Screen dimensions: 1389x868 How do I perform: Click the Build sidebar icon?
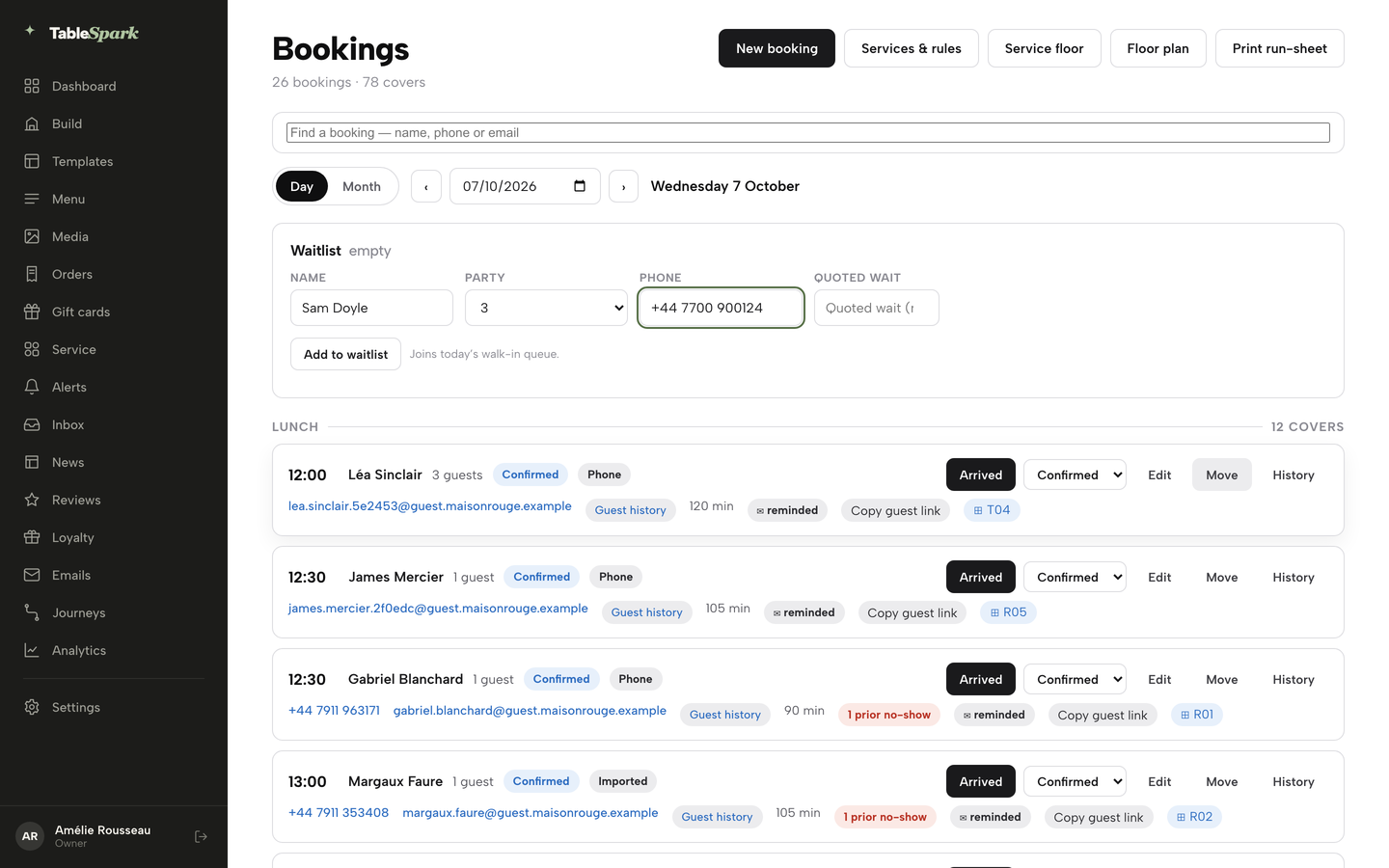click(x=32, y=123)
